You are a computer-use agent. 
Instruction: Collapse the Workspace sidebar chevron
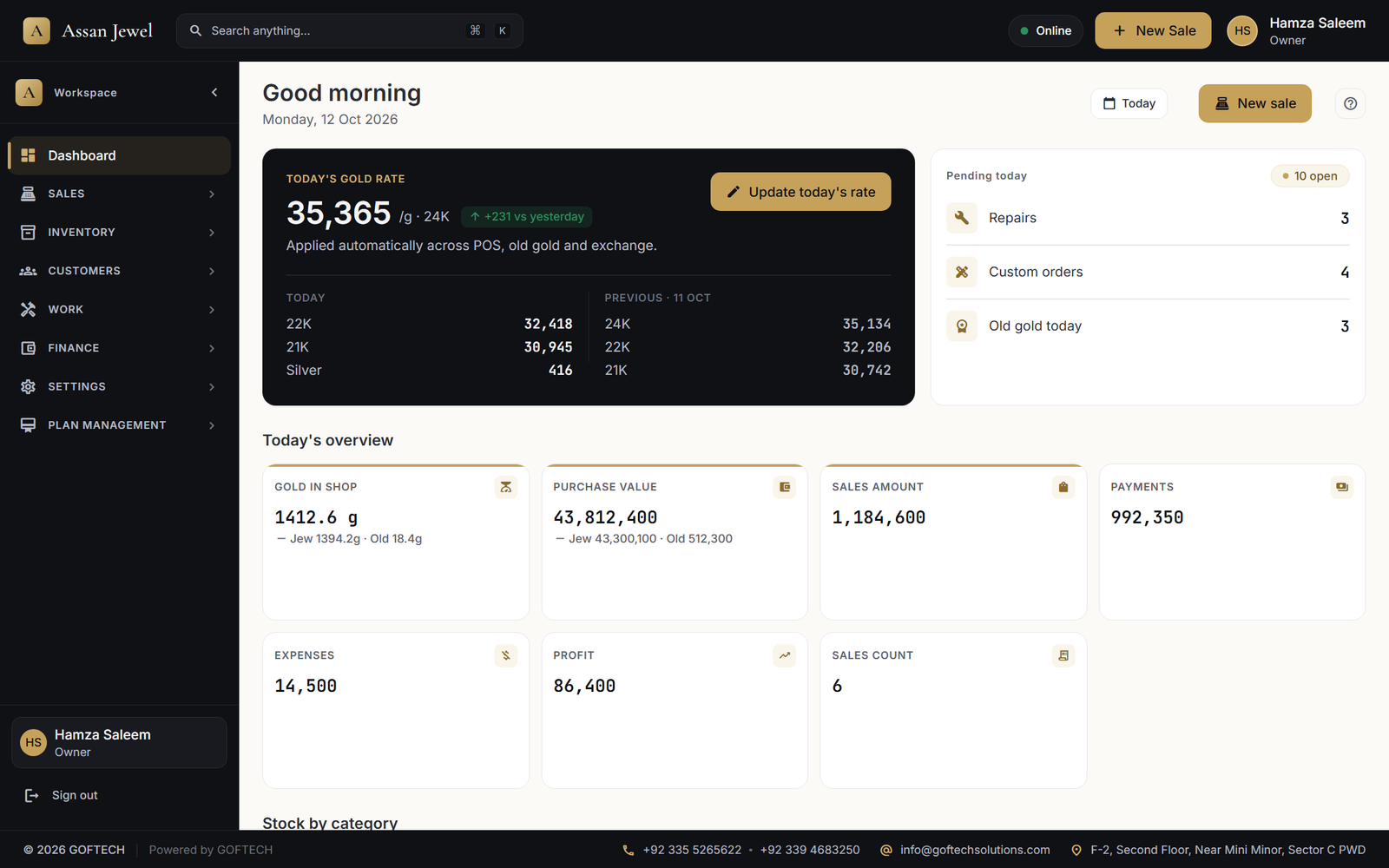(214, 92)
